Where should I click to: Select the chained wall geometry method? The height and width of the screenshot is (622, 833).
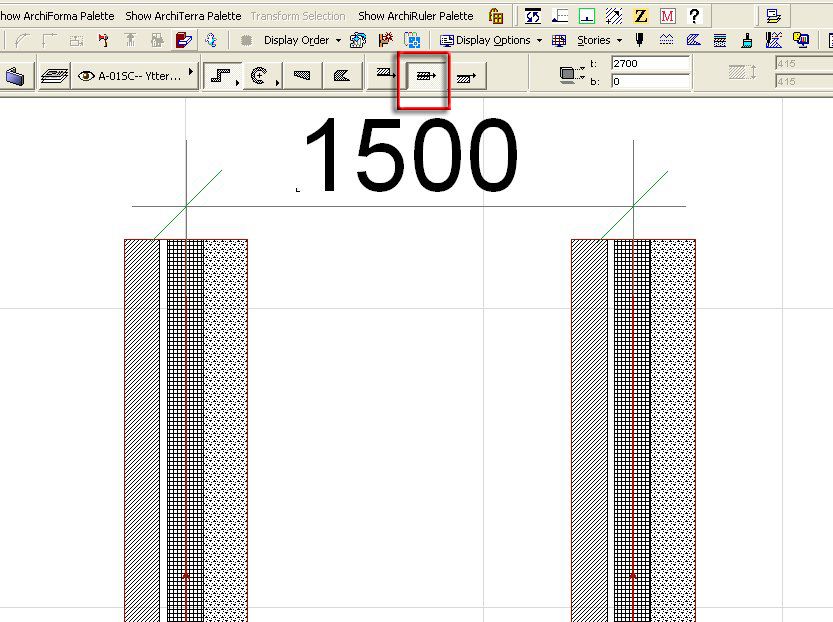[x=220, y=76]
